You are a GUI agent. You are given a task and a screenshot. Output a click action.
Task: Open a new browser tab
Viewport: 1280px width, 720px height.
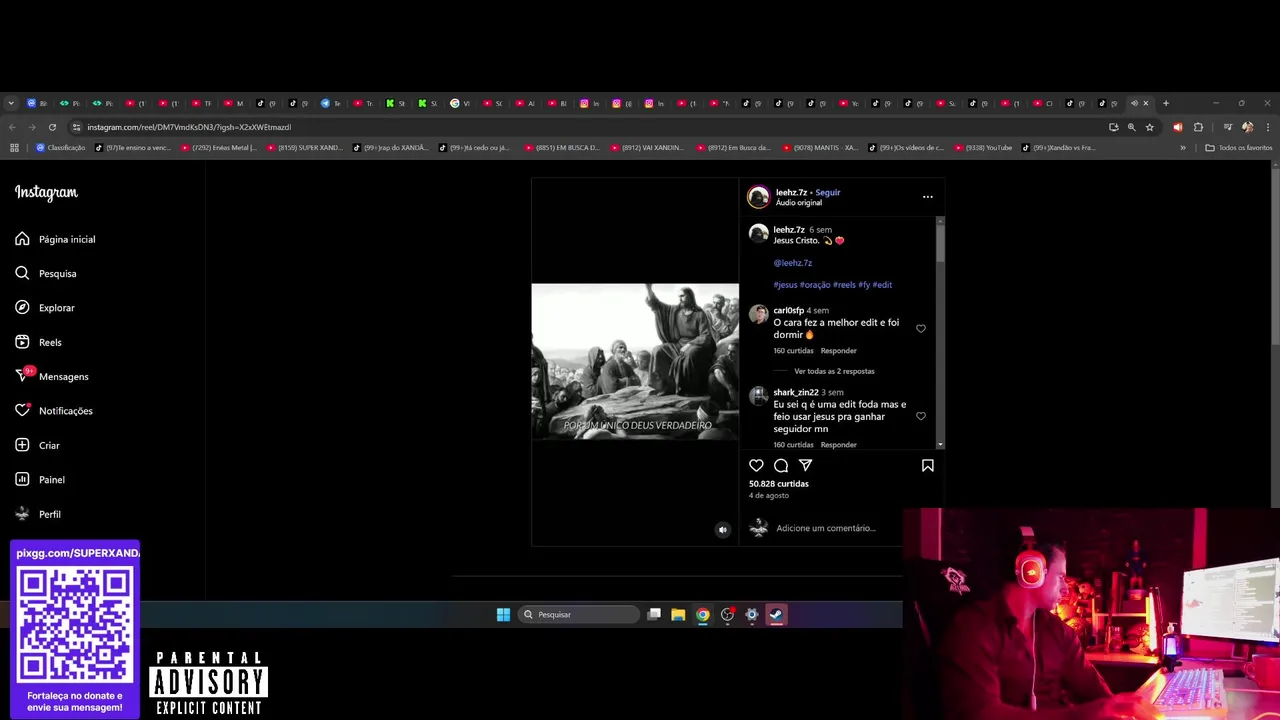[x=1165, y=103]
